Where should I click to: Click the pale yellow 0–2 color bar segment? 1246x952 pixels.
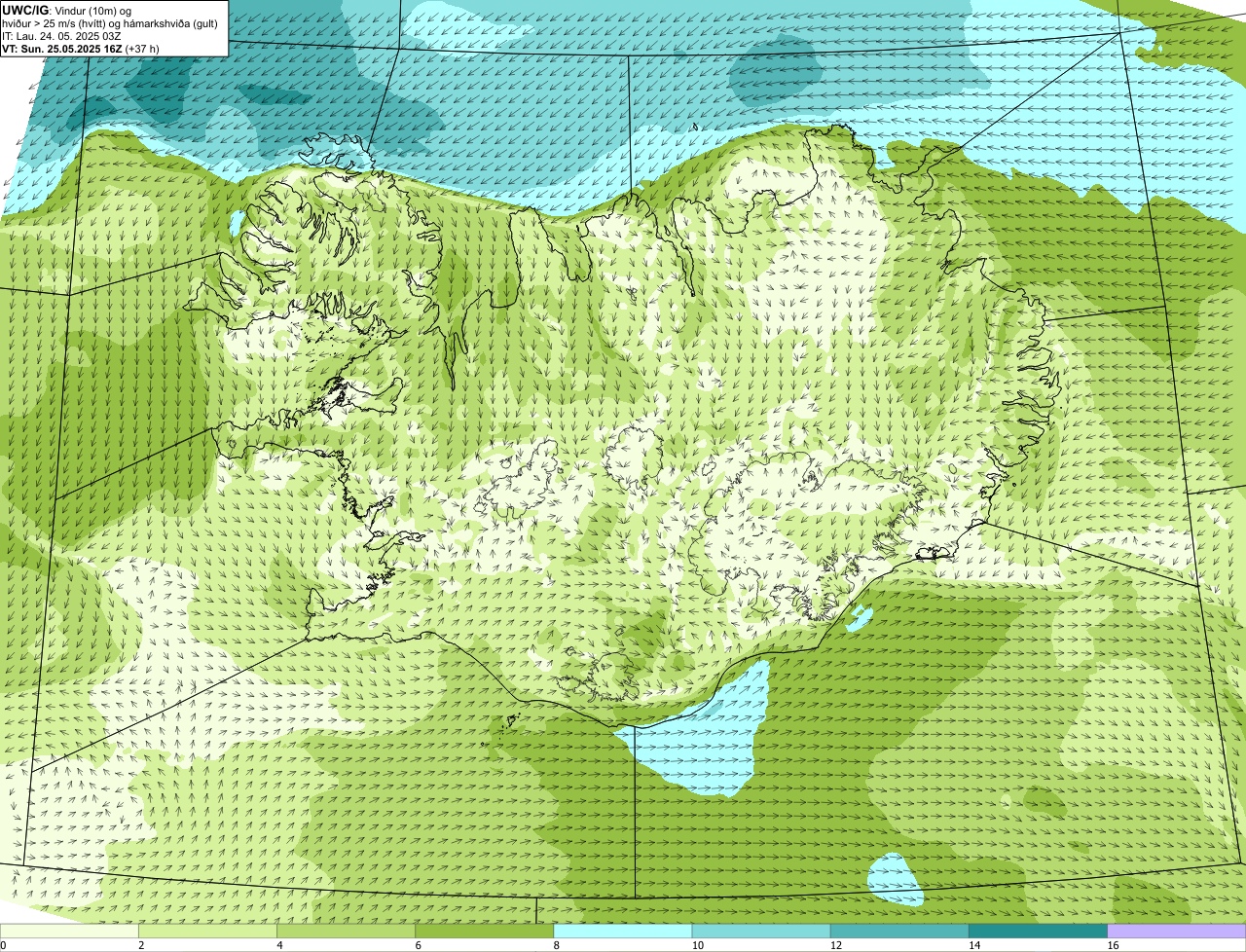tap(69, 931)
